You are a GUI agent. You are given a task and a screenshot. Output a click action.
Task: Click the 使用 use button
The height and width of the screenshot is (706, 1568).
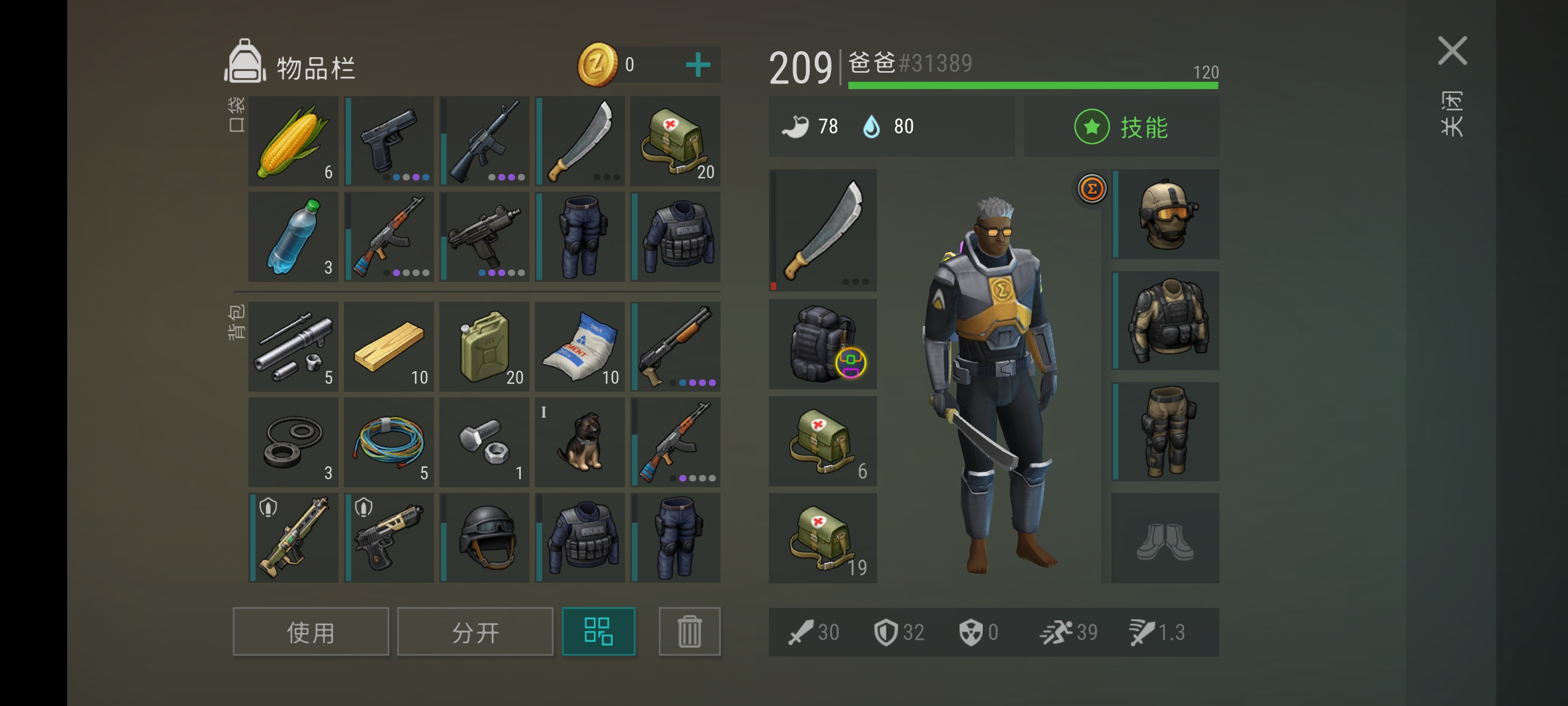pos(310,631)
